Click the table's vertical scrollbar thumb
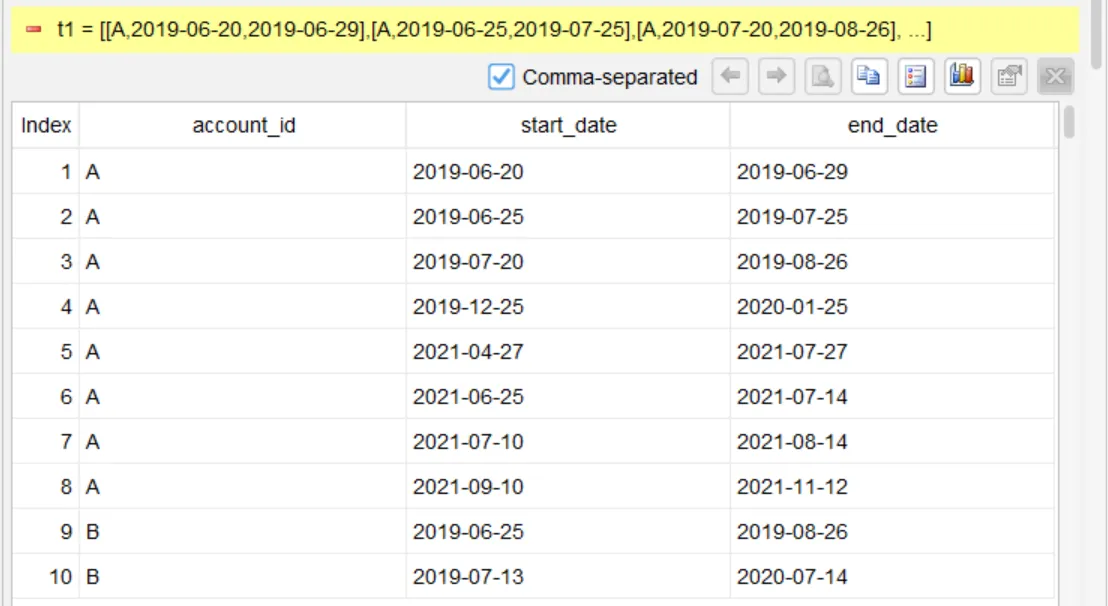The image size is (1108, 606). [x=1068, y=122]
